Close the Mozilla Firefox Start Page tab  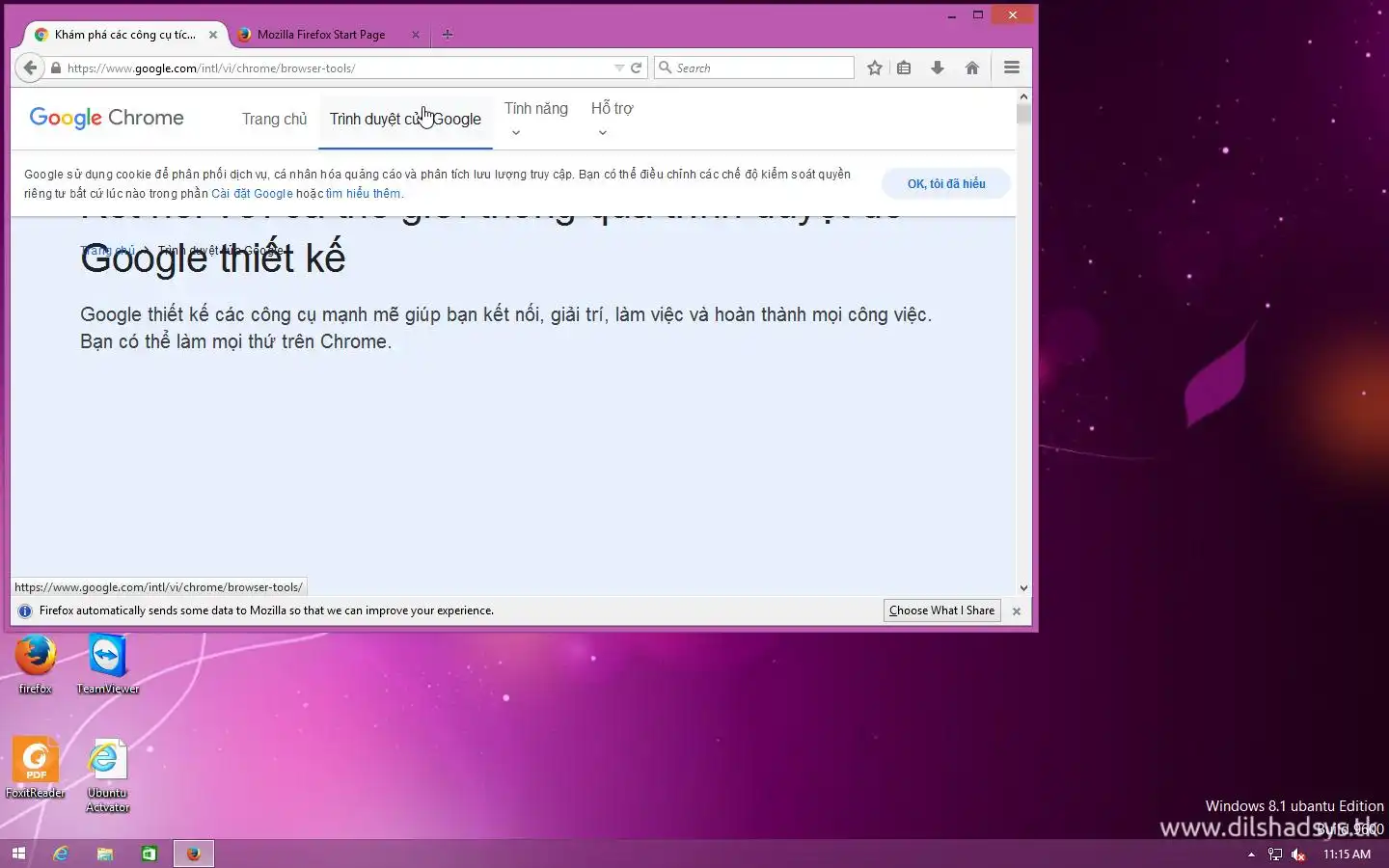pyautogui.click(x=416, y=35)
